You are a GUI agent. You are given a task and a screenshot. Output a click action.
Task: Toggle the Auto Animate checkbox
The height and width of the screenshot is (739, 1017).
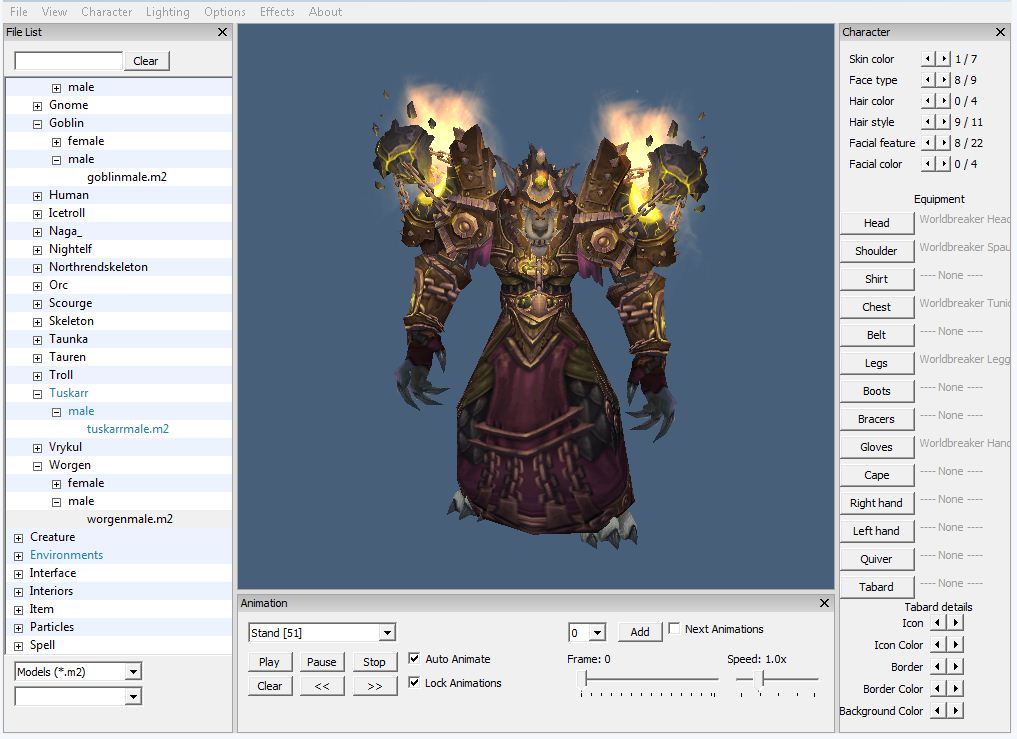[x=415, y=659]
